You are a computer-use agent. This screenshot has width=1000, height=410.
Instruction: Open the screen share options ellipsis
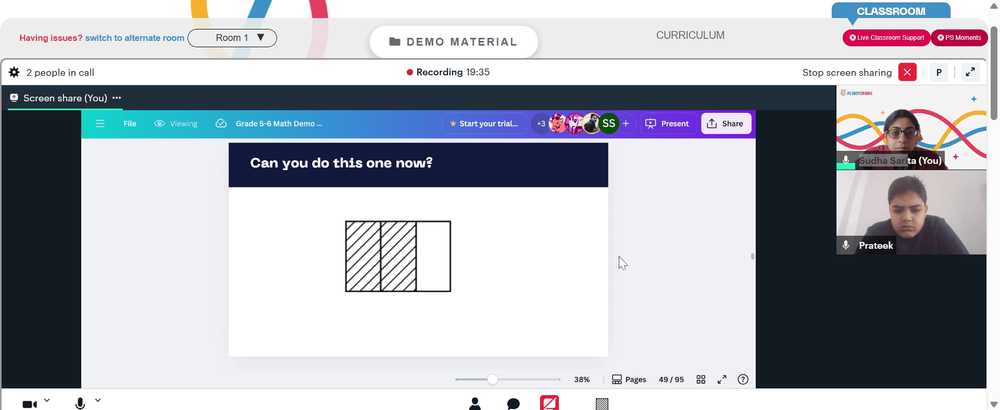117,98
